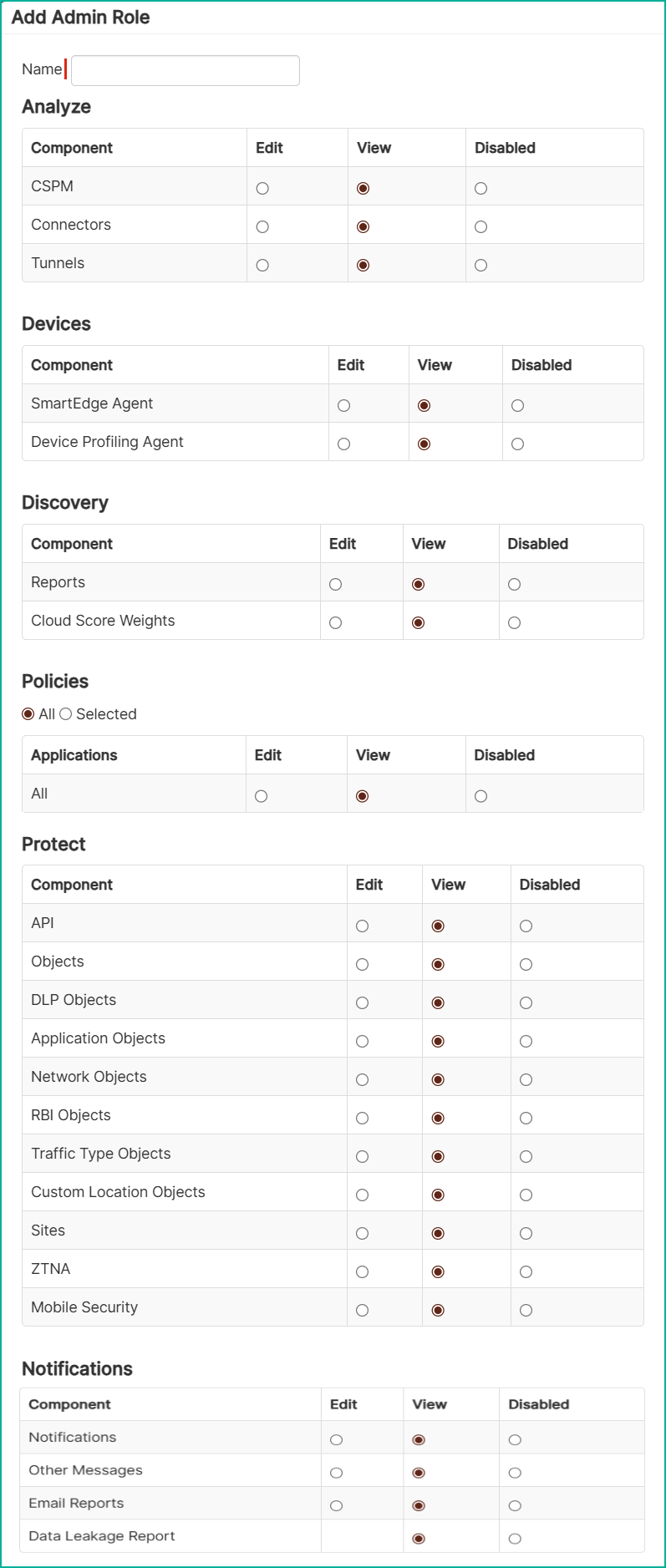
Task: Select Edit radio for Email Reports
Action: click(x=336, y=1506)
